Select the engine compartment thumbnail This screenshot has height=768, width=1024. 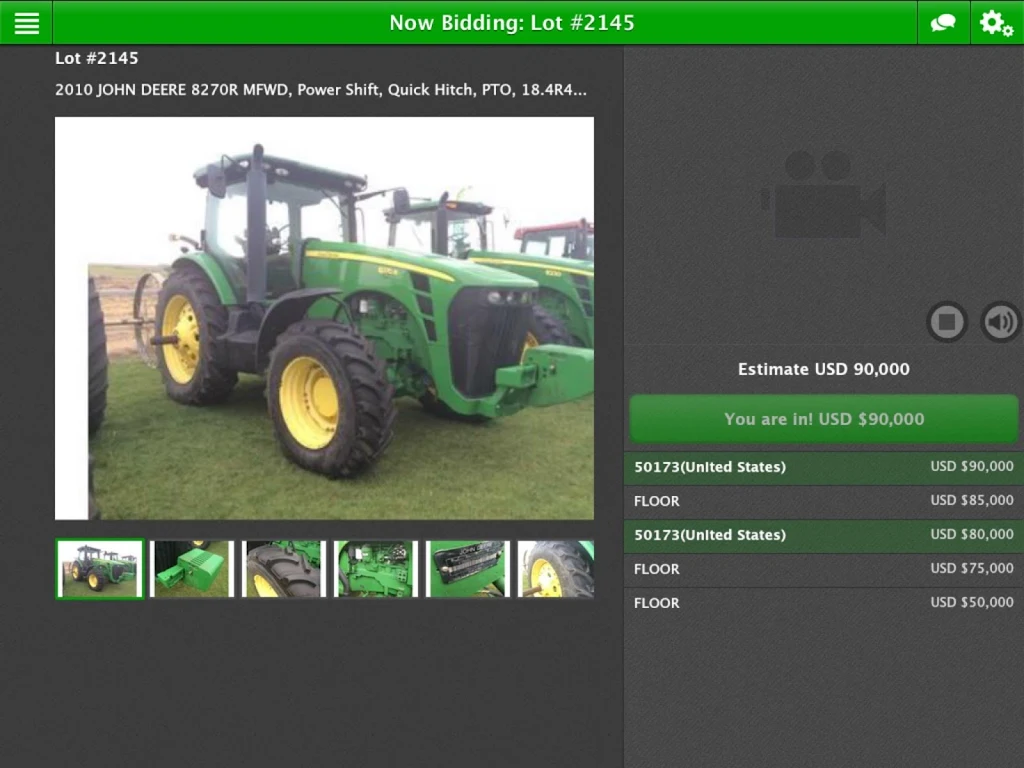pos(376,568)
